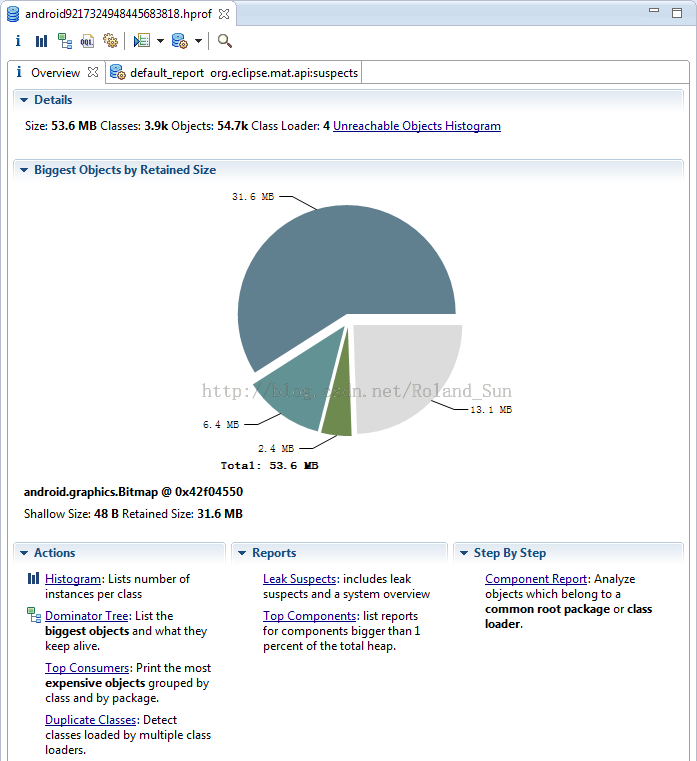This screenshot has width=697, height=761.
Task: Collapse the Step By Step section
Action: 464,553
